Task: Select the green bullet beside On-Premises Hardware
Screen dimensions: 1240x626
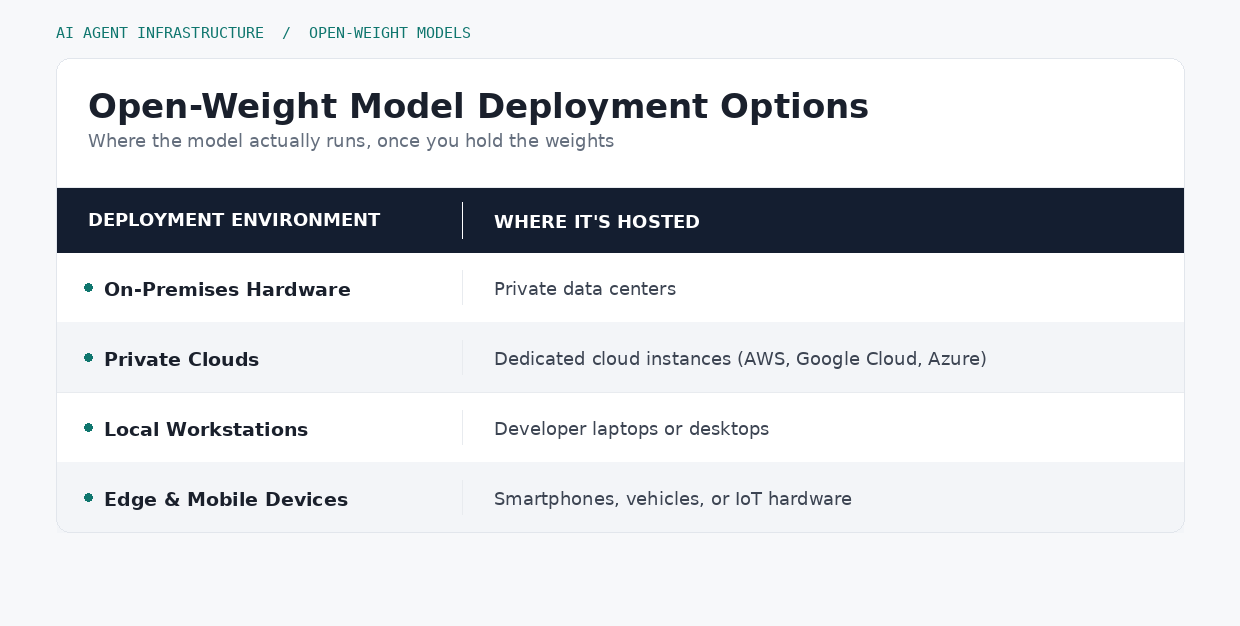Action: pyautogui.click(x=89, y=288)
